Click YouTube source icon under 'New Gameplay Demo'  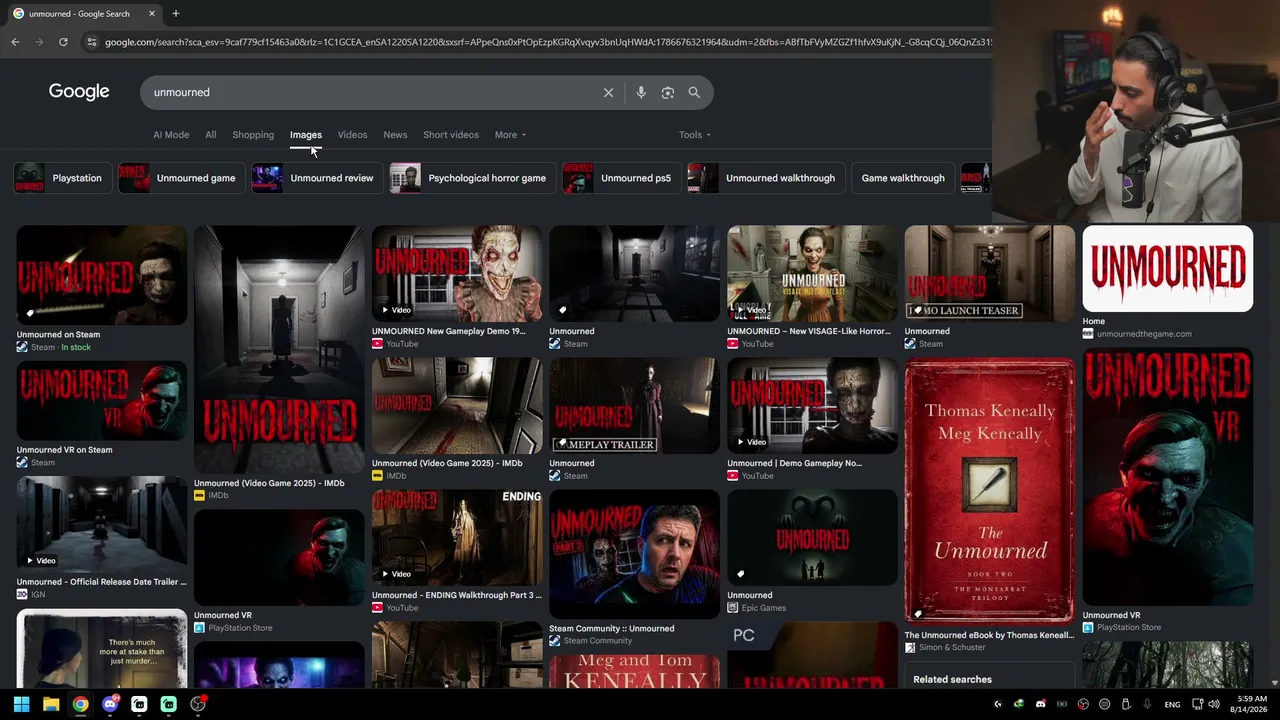pyautogui.click(x=377, y=344)
